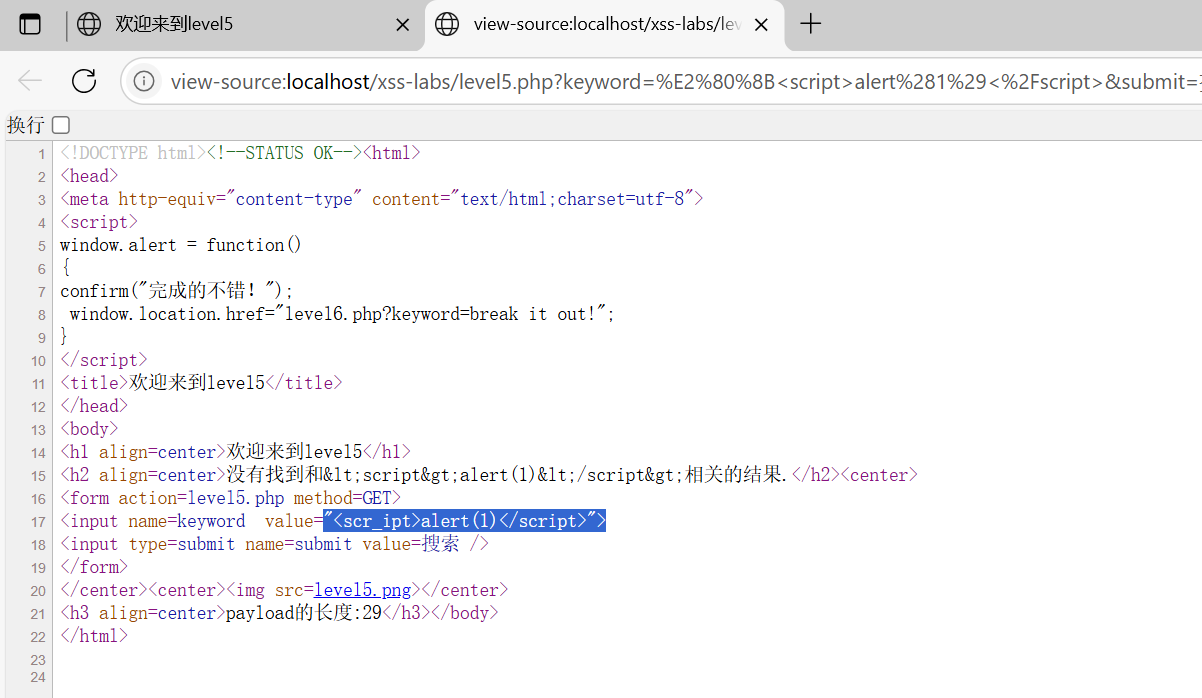
Task: Click globe icon of 欢迎来到level5 tab
Action: coord(89,24)
